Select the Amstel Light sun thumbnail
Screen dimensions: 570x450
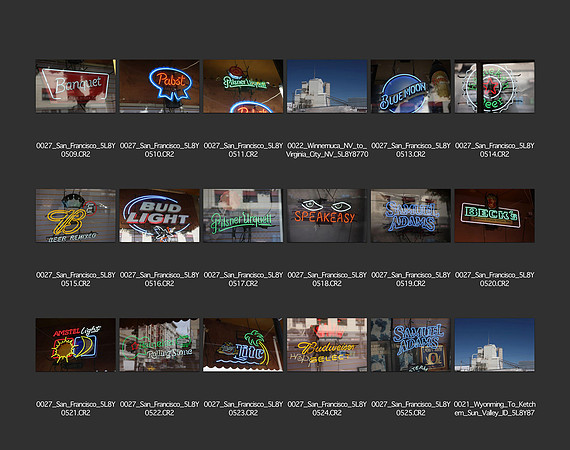pyautogui.click(x=76, y=345)
